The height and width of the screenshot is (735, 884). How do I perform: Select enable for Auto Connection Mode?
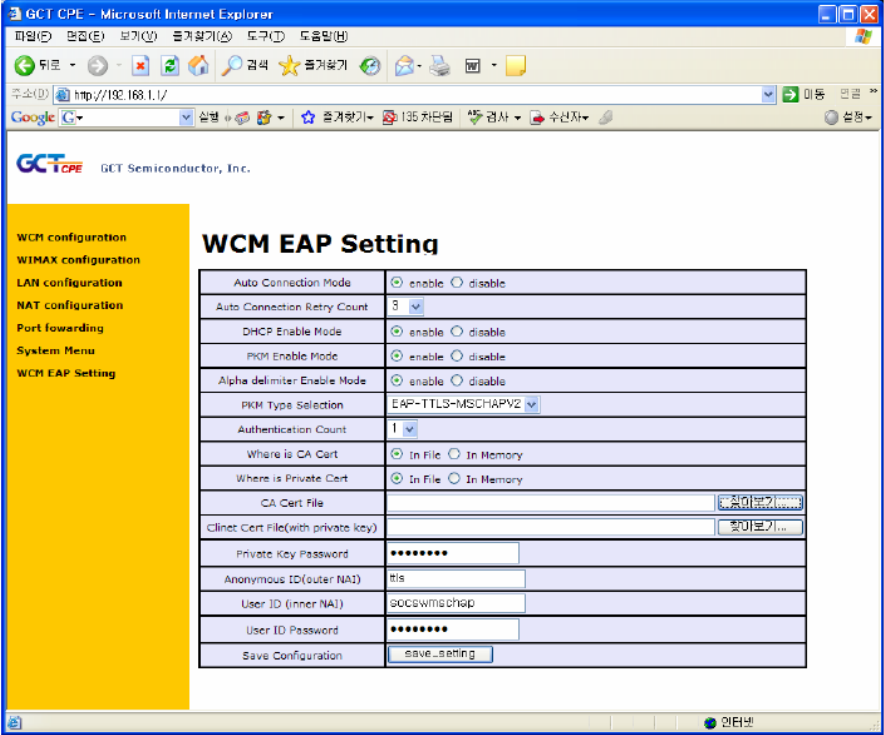[397, 282]
